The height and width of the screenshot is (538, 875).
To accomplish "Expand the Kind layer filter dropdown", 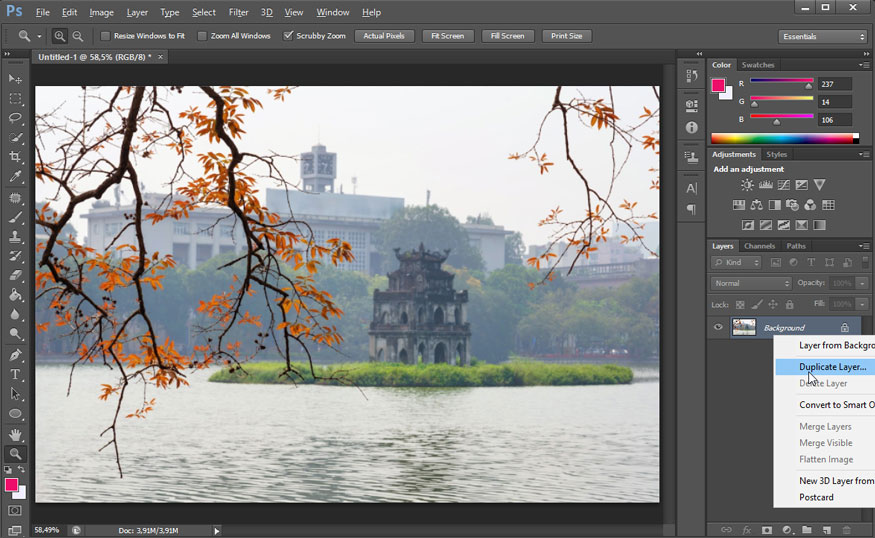I will (737, 262).
